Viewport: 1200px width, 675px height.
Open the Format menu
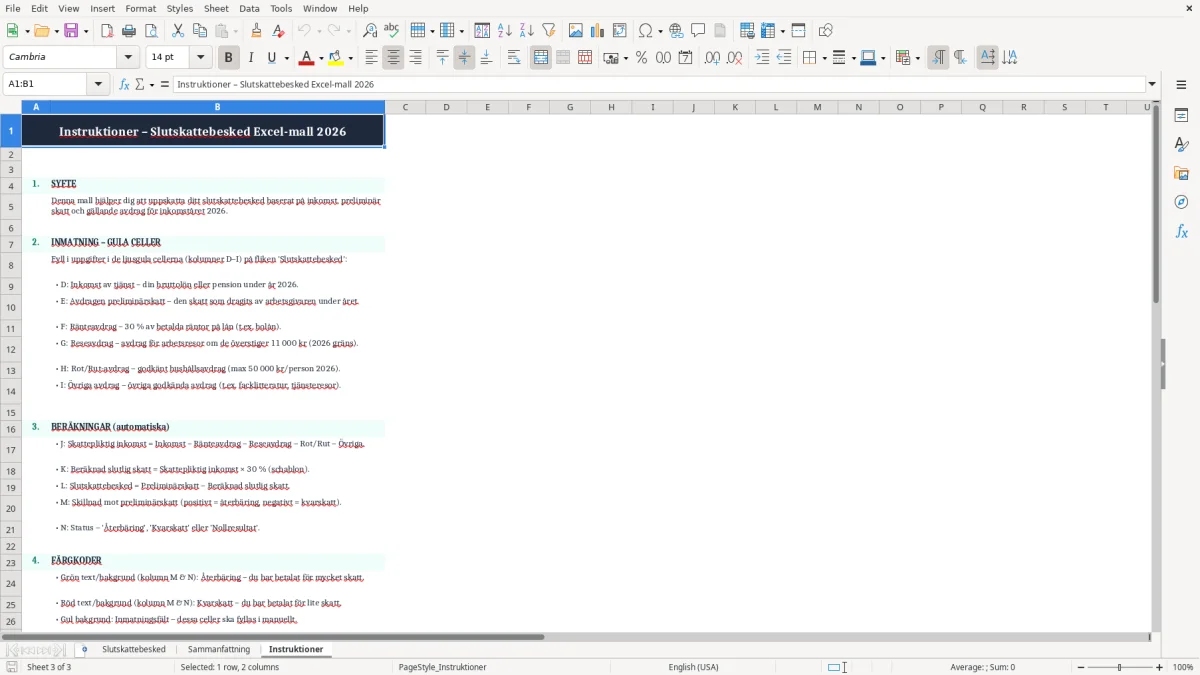(140, 8)
